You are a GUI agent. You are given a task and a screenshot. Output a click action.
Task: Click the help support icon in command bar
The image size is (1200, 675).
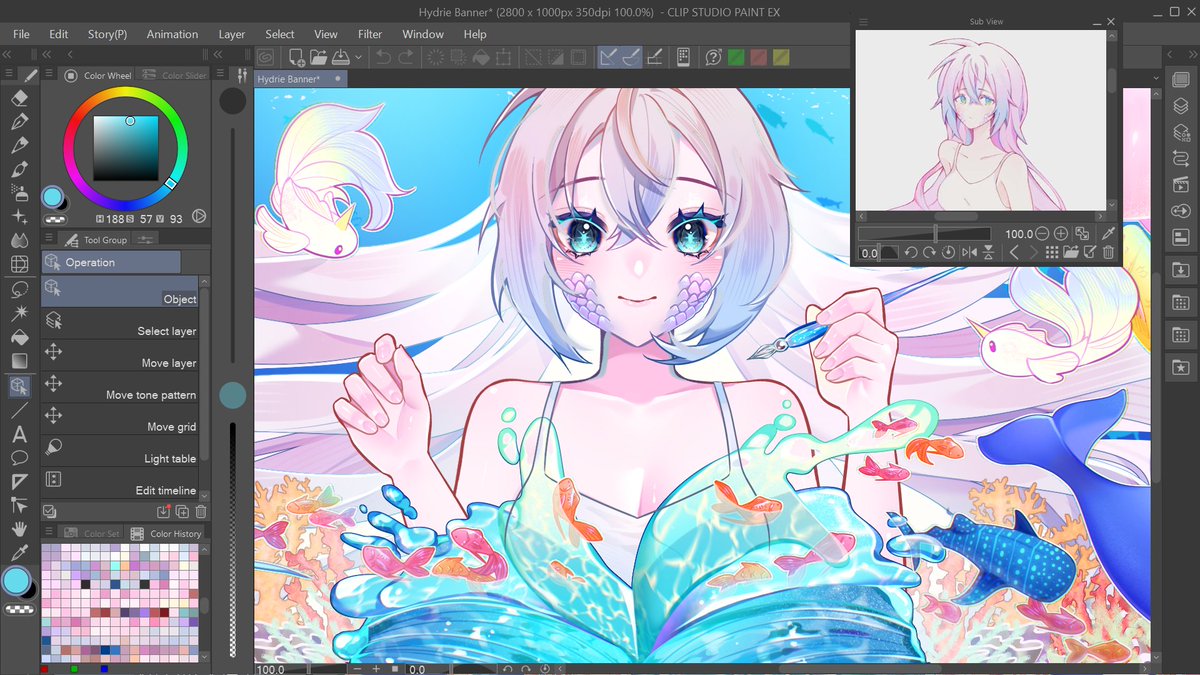coord(713,57)
